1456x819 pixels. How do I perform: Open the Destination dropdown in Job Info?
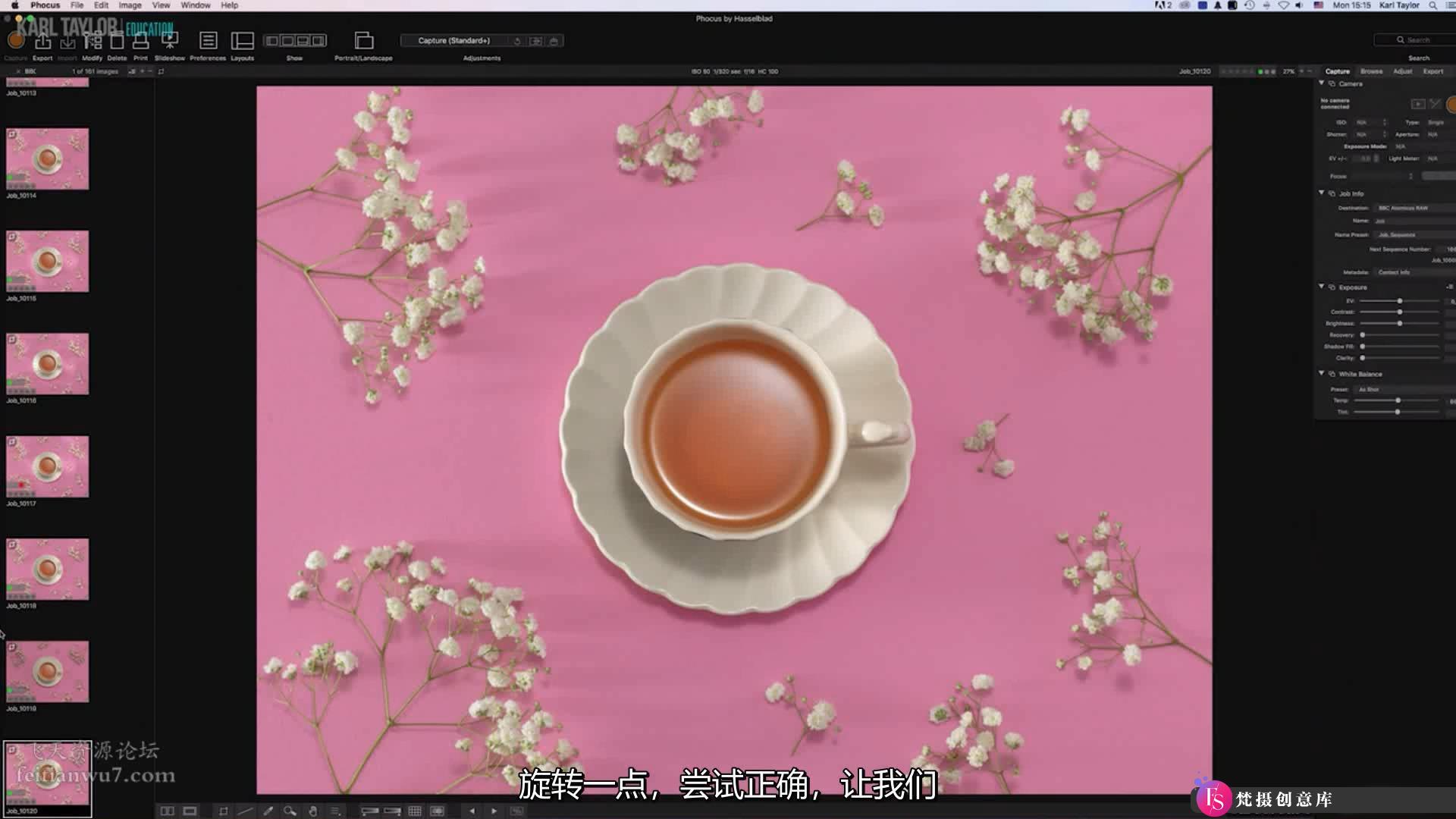point(1414,208)
